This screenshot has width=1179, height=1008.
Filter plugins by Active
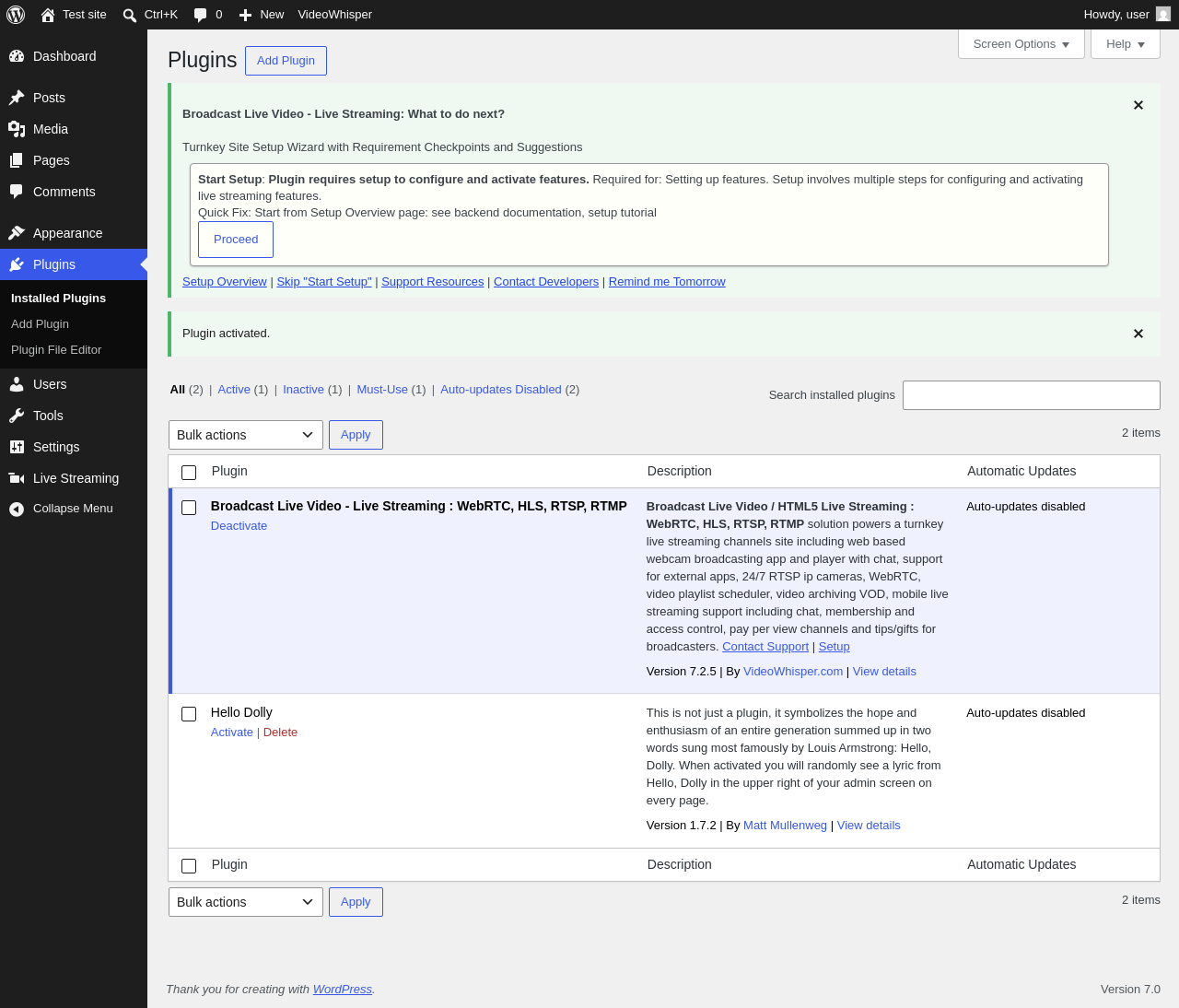tap(234, 390)
